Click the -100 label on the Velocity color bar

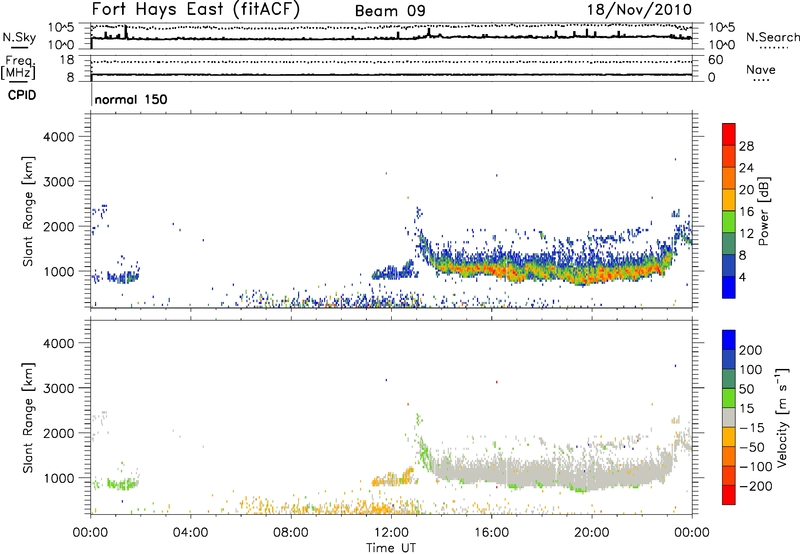756,467
